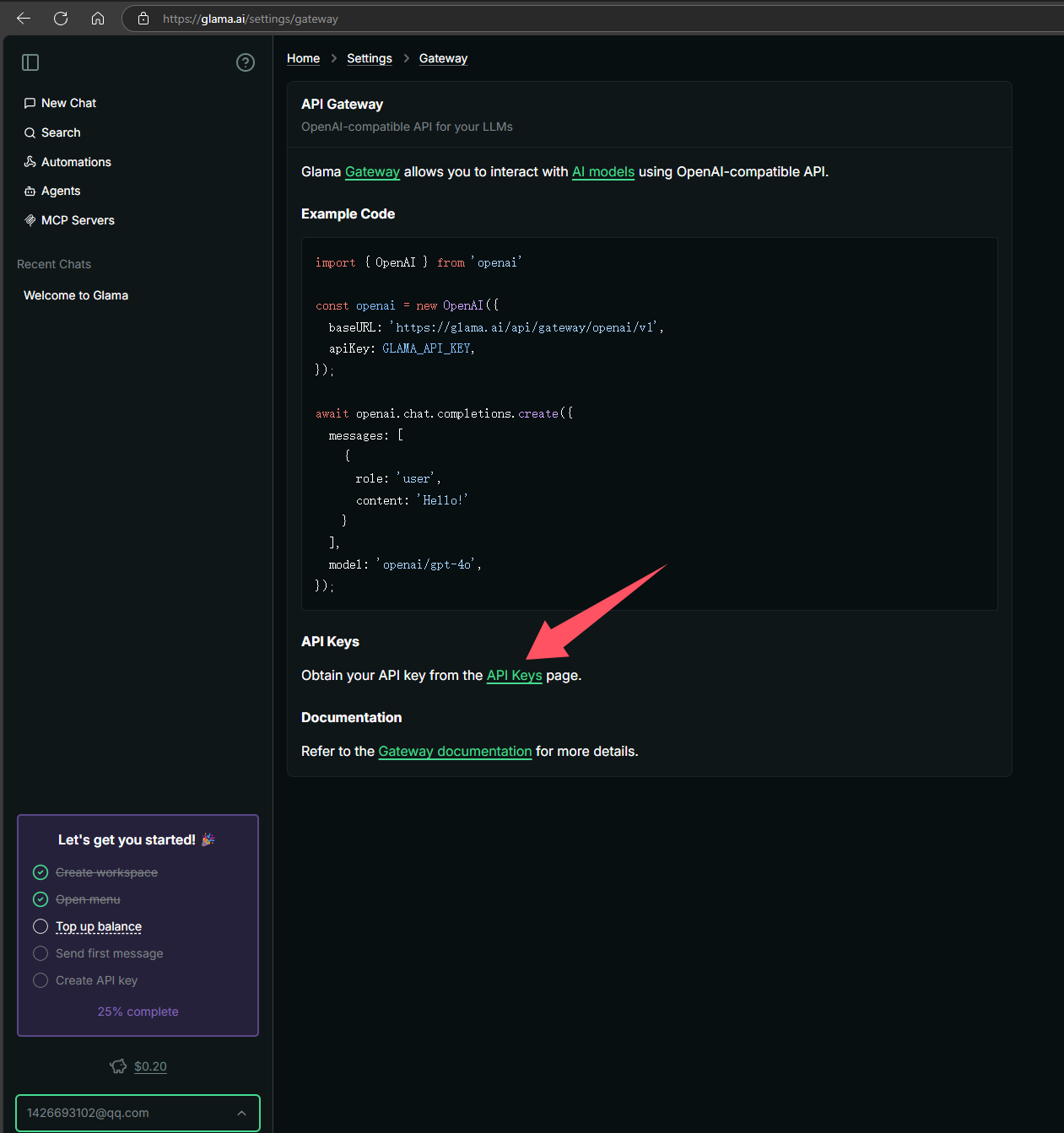
Task: Go to browser home icon
Action: pyautogui.click(x=98, y=19)
